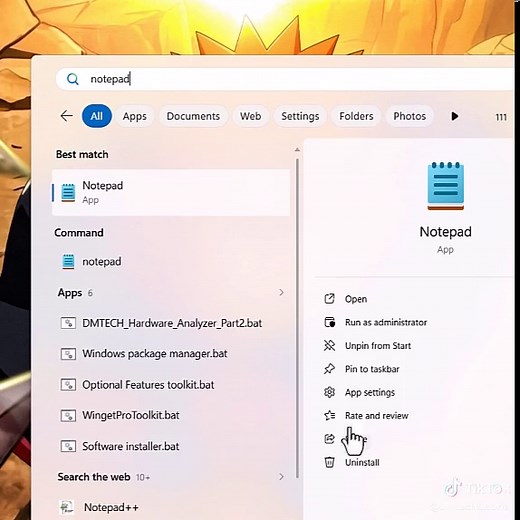
Task: Click the DMTECH_Hardware_Analyzer_Part2.bat file icon
Action: 68,323
